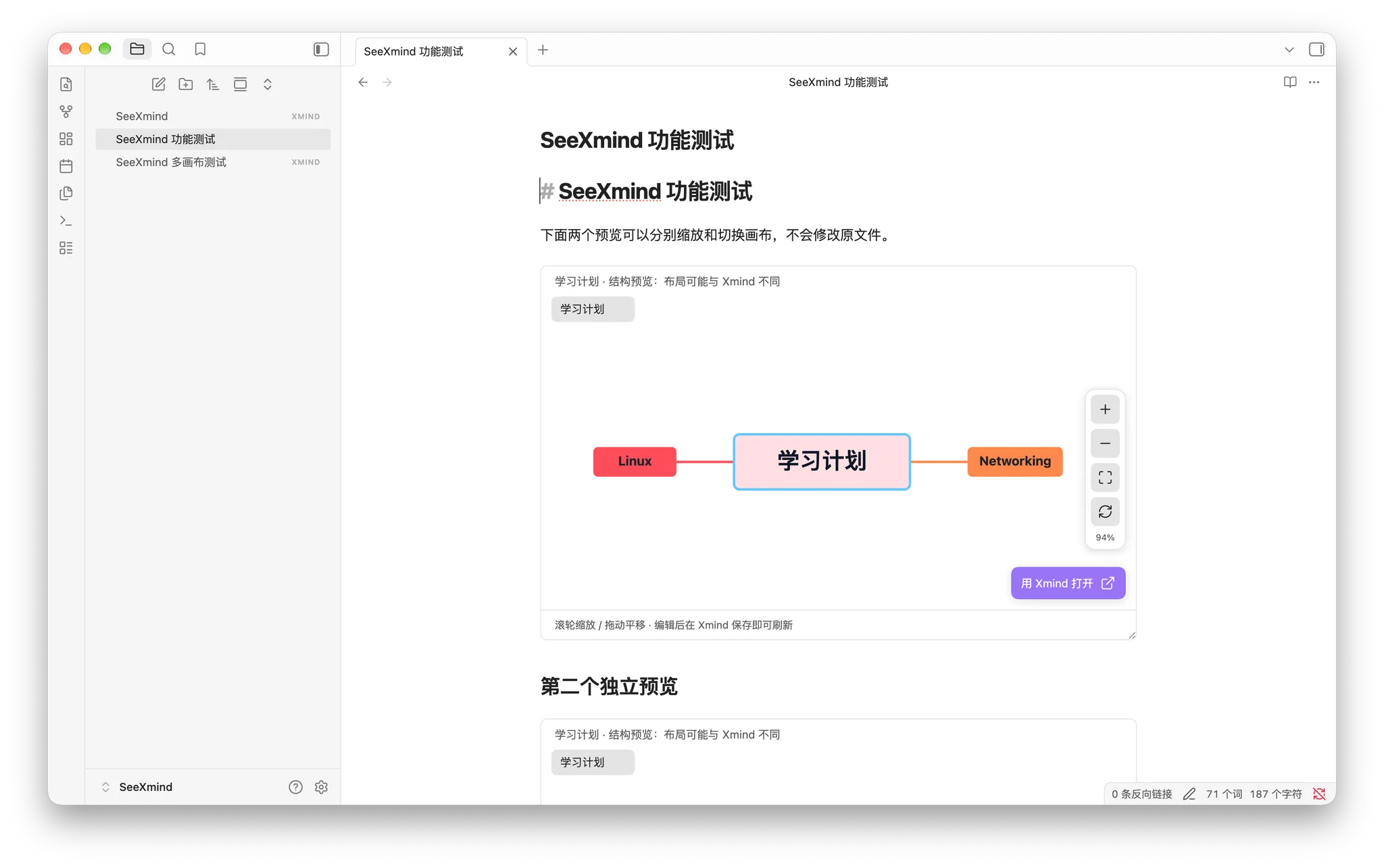Open graph view from ribbon
Image resolution: width=1384 pixels, height=868 pixels.
point(66,111)
